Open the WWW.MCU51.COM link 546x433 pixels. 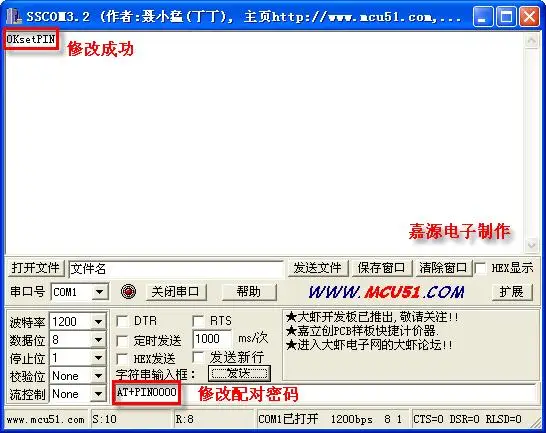[386, 292]
